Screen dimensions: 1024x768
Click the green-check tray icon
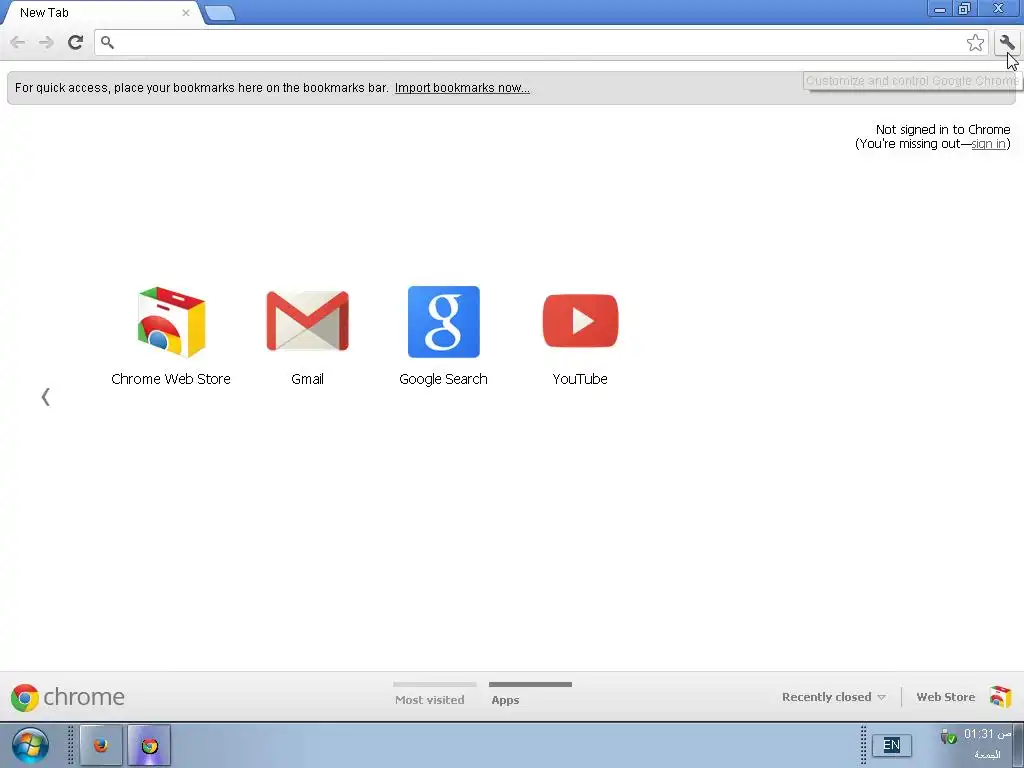pos(948,737)
